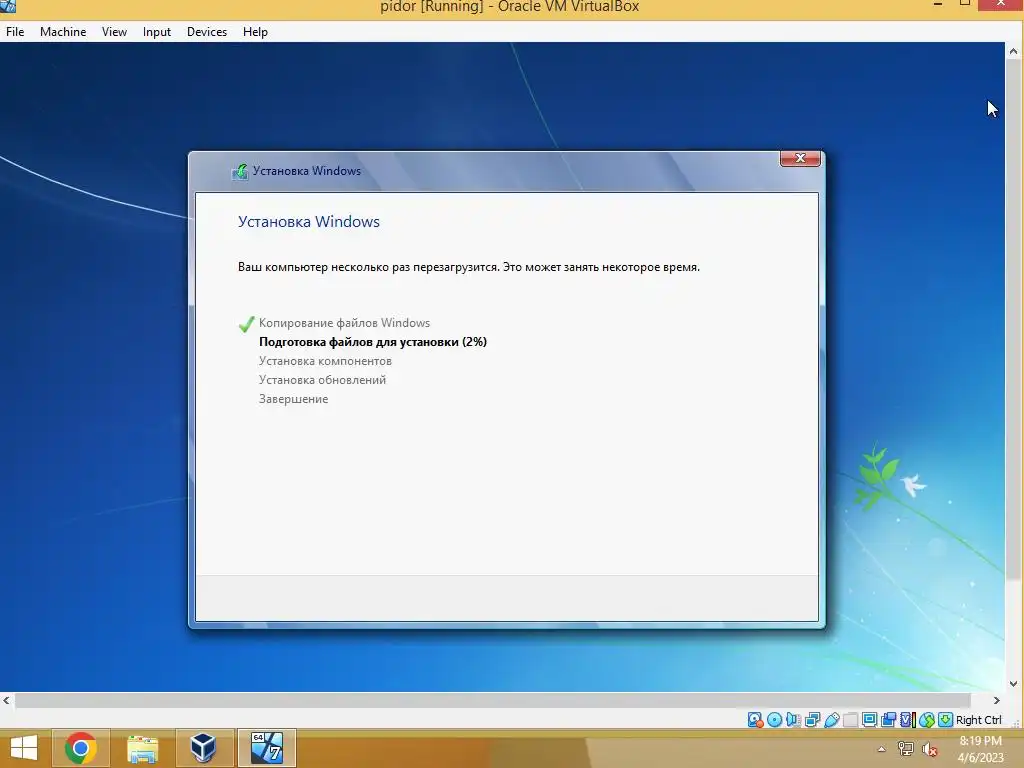This screenshot has height=768, width=1024.
Task: Click the green checkmark beside Копирование файлов
Action: (x=246, y=323)
